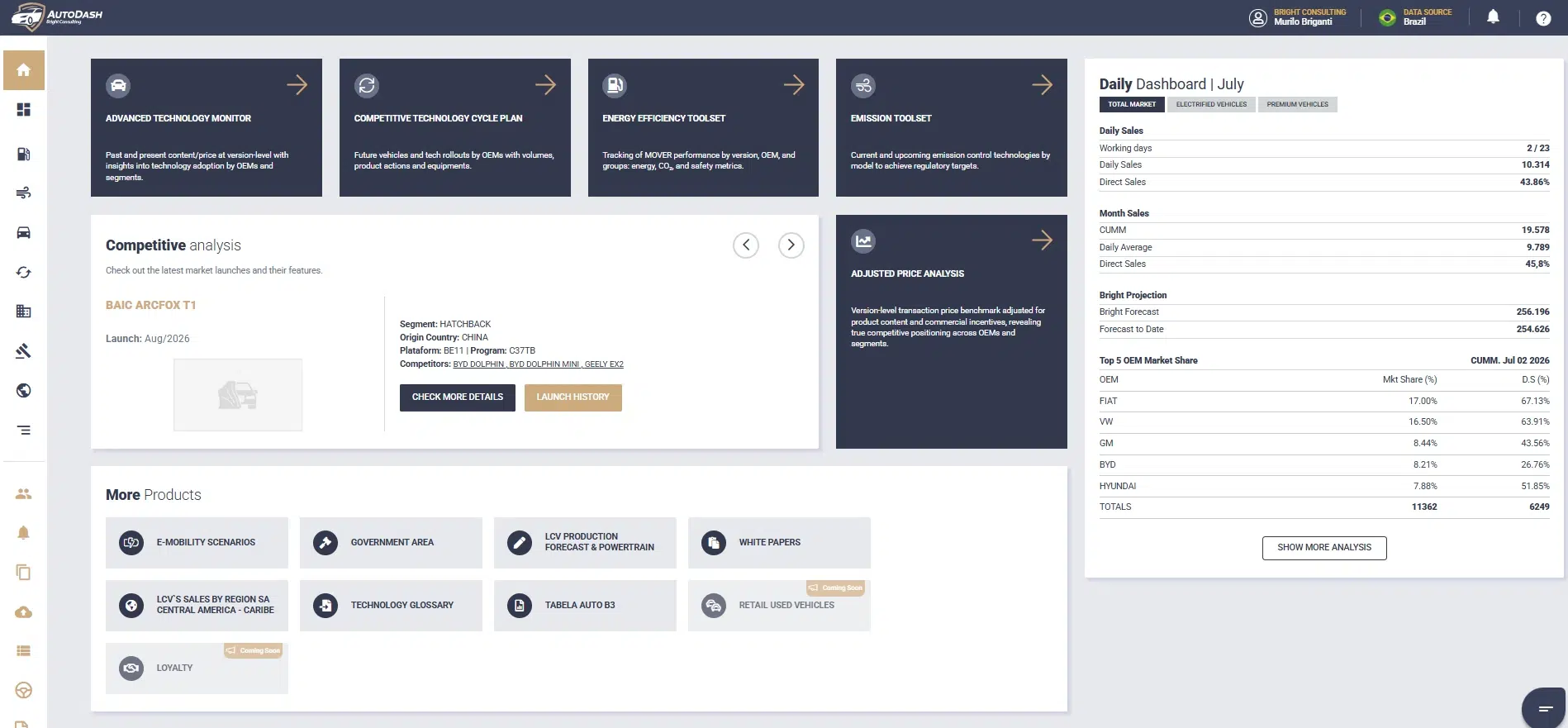This screenshot has height=728, width=1568.
Task: Open the copy documents icon in sidebar
Action: (x=24, y=573)
